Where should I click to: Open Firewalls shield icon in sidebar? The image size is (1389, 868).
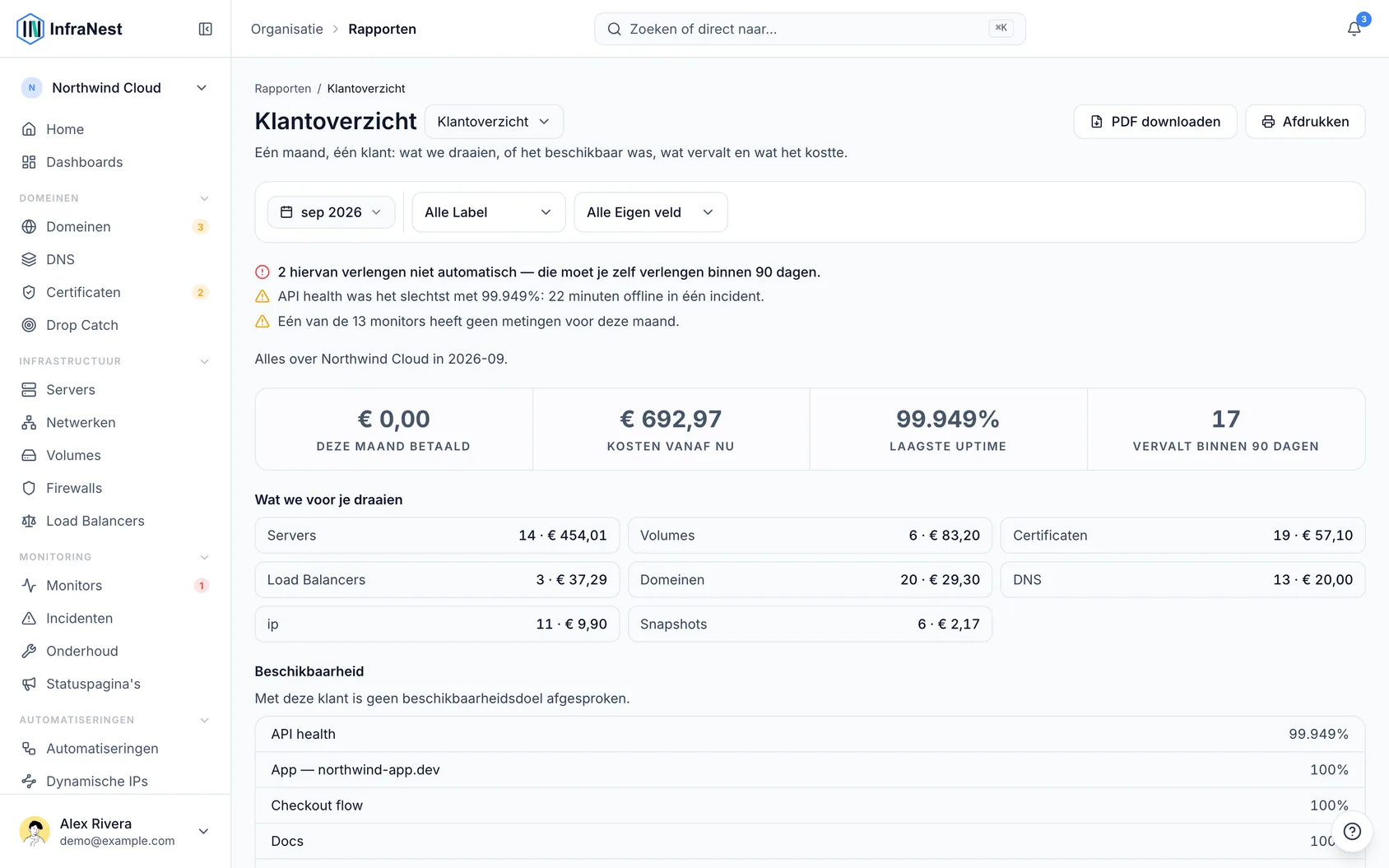(x=29, y=488)
